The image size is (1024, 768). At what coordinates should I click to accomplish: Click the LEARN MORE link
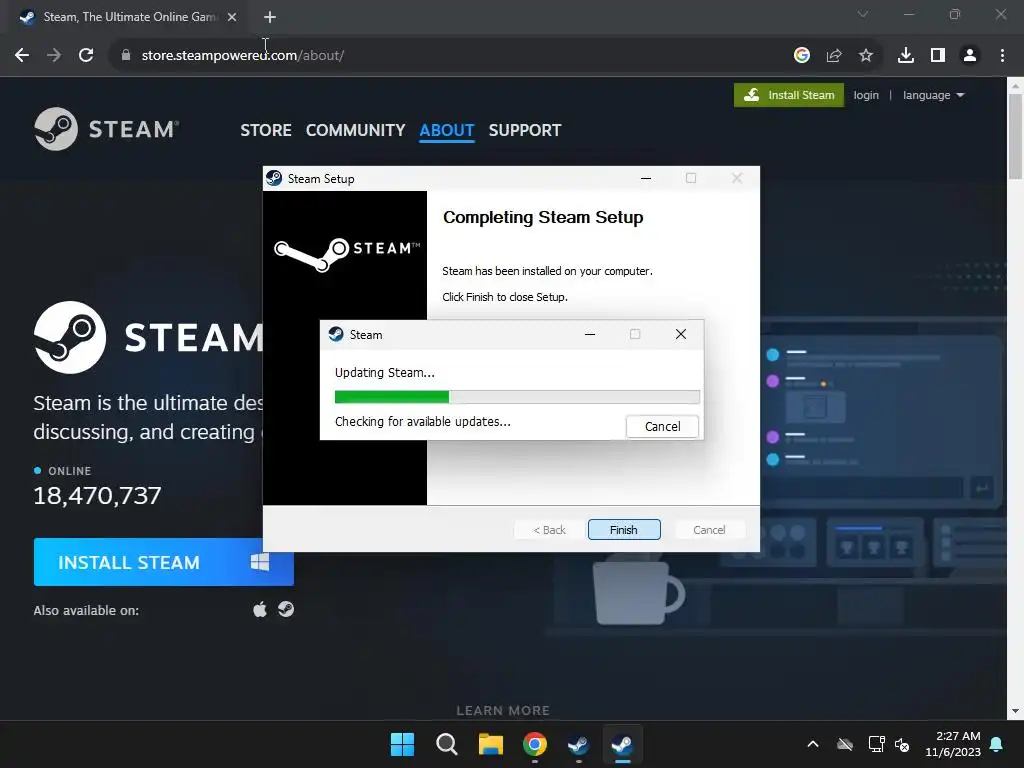pyautogui.click(x=503, y=710)
